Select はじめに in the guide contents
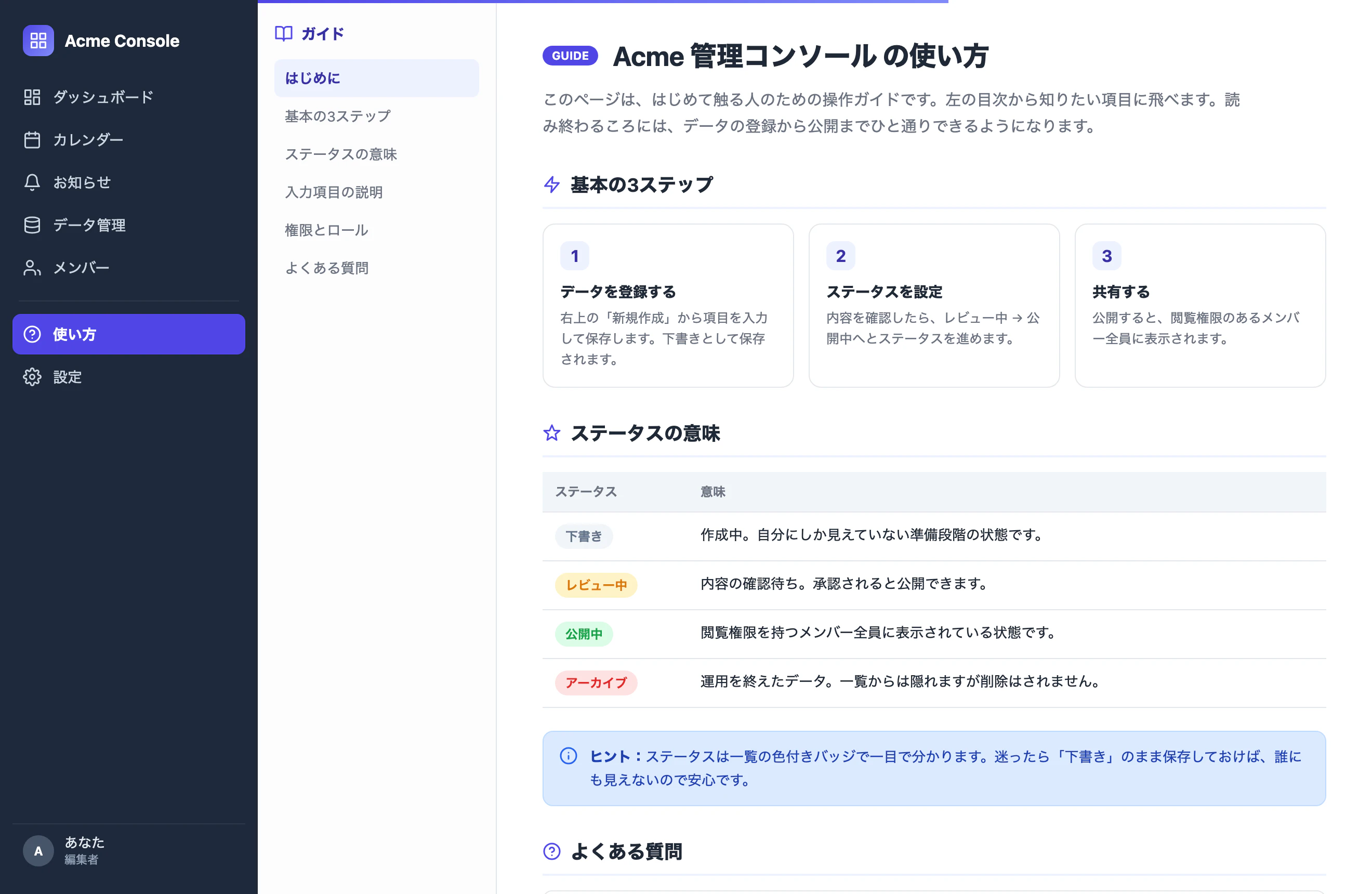This screenshot has height=894, width=1372. [376, 78]
